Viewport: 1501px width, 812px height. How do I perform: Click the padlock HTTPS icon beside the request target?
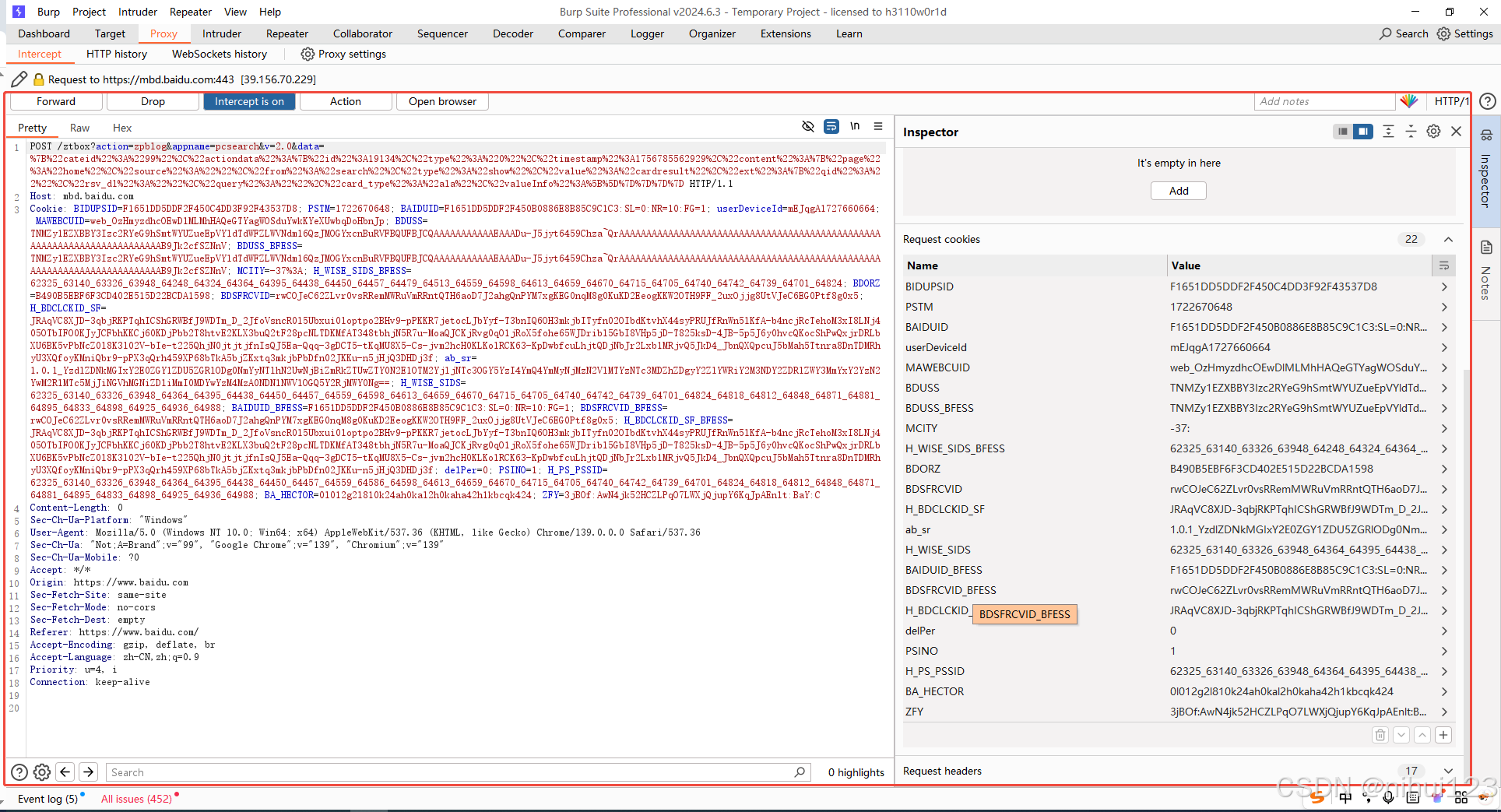[x=38, y=79]
